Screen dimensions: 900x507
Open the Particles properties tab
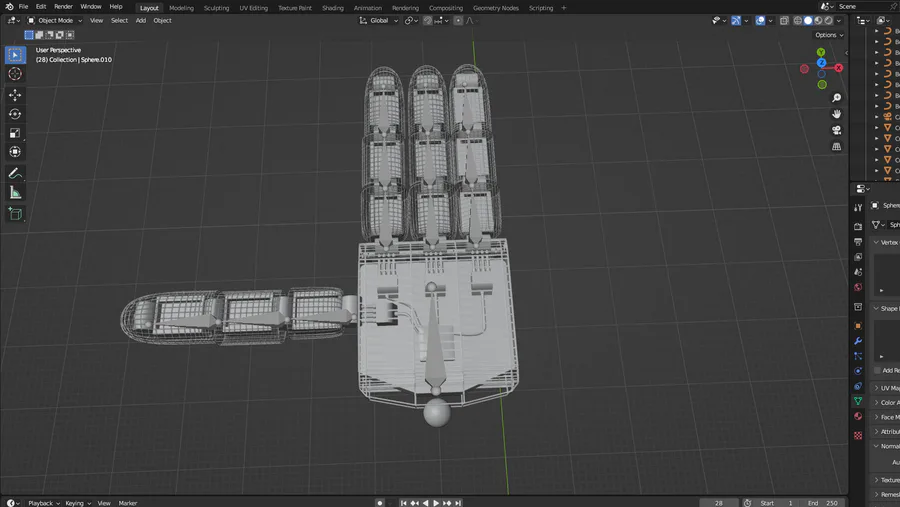[858, 356]
